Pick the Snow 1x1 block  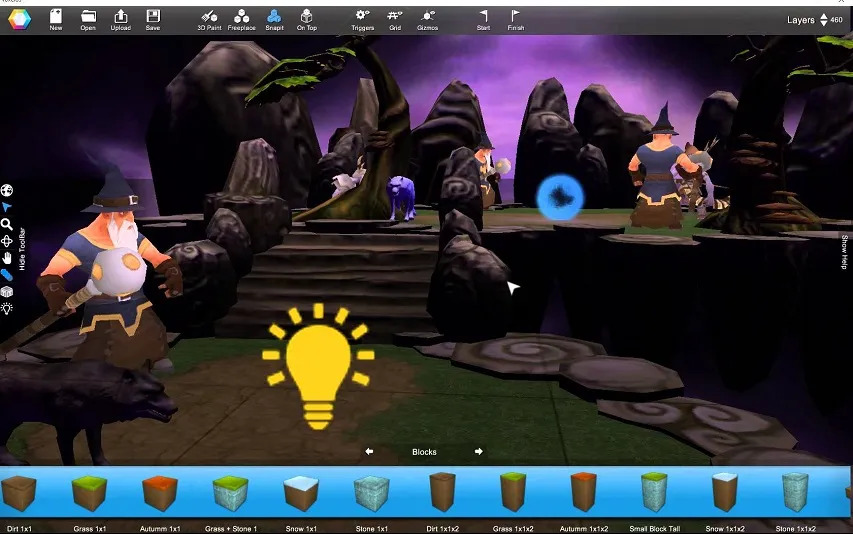point(301,493)
